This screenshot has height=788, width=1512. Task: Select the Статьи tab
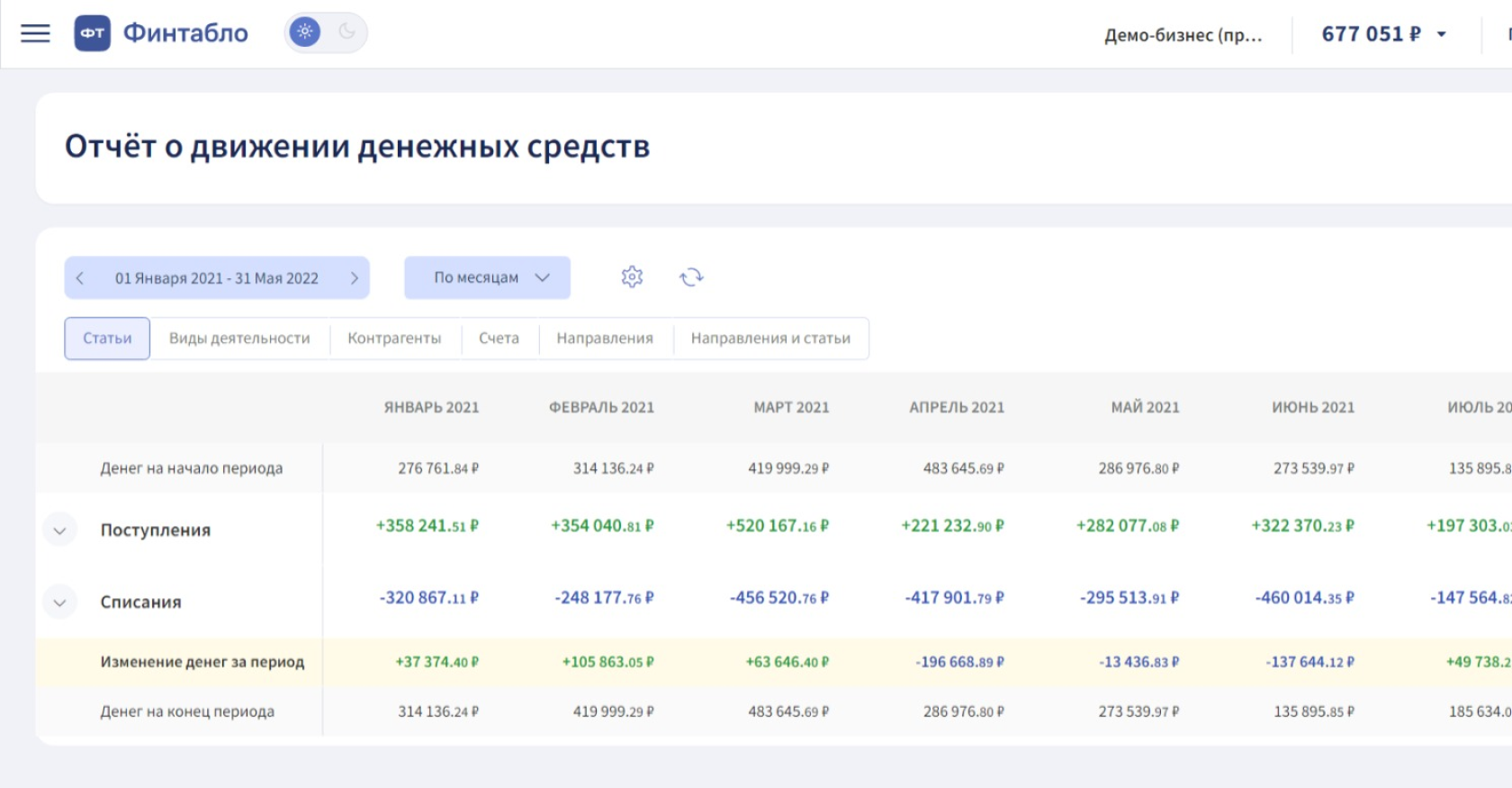click(x=107, y=339)
